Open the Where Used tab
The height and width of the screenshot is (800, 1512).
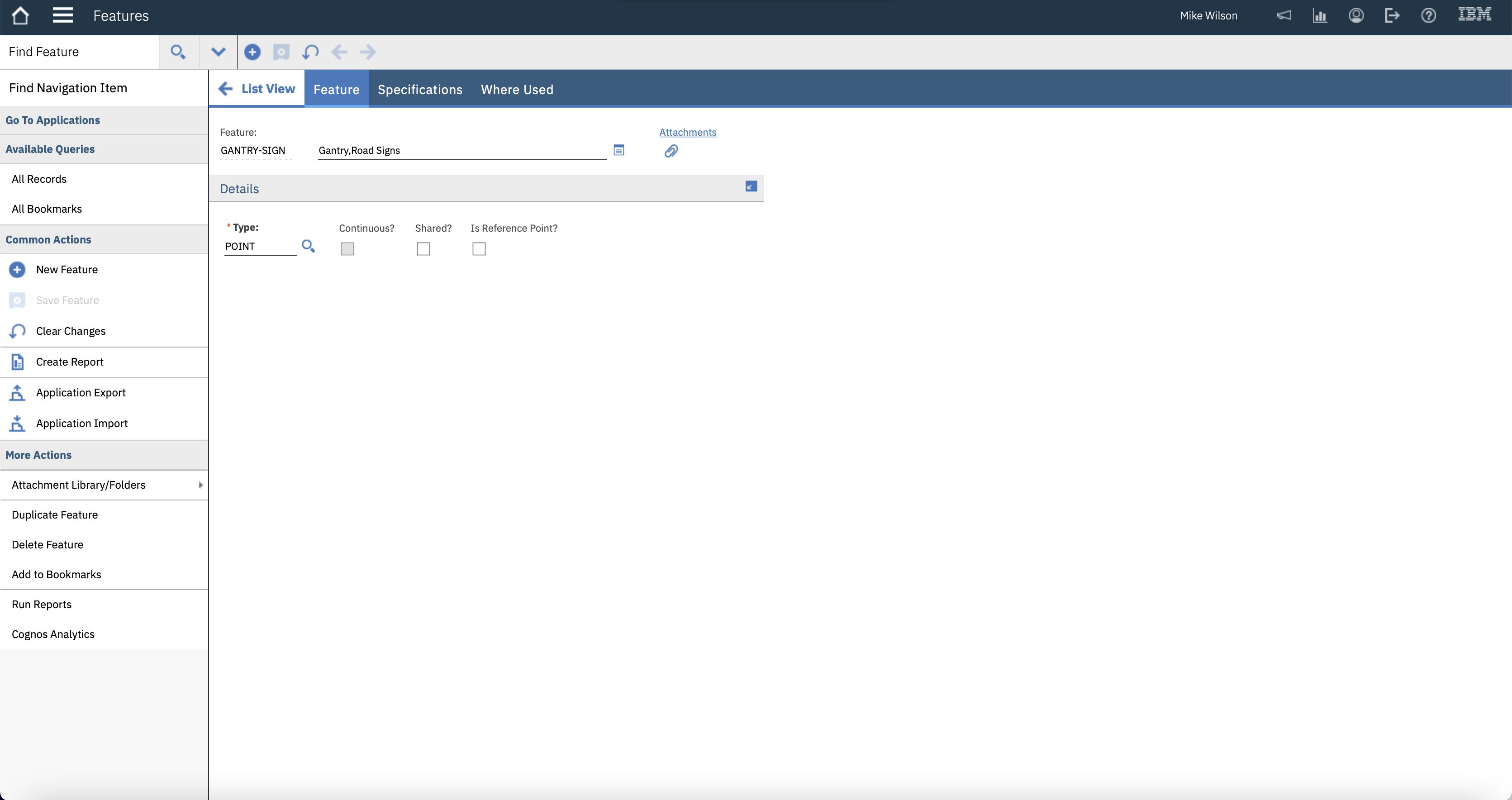pyautogui.click(x=517, y=89)
